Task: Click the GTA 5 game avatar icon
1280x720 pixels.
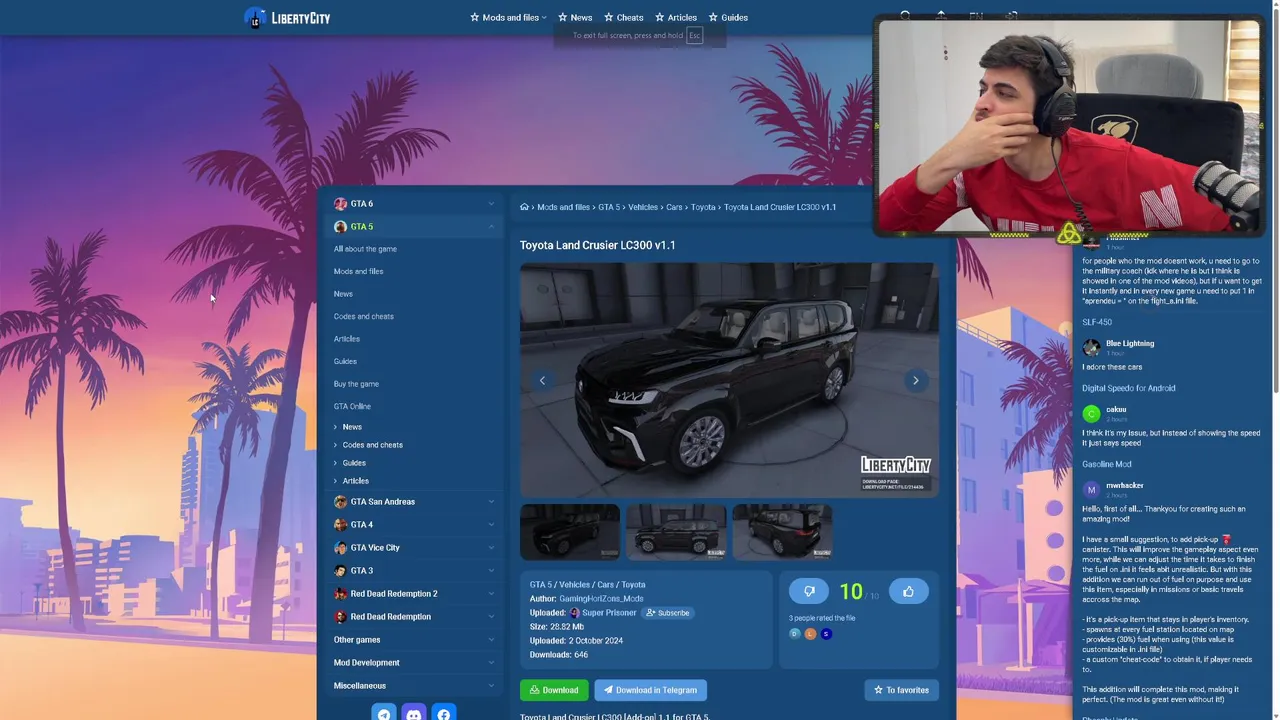Action: (340, 226)
